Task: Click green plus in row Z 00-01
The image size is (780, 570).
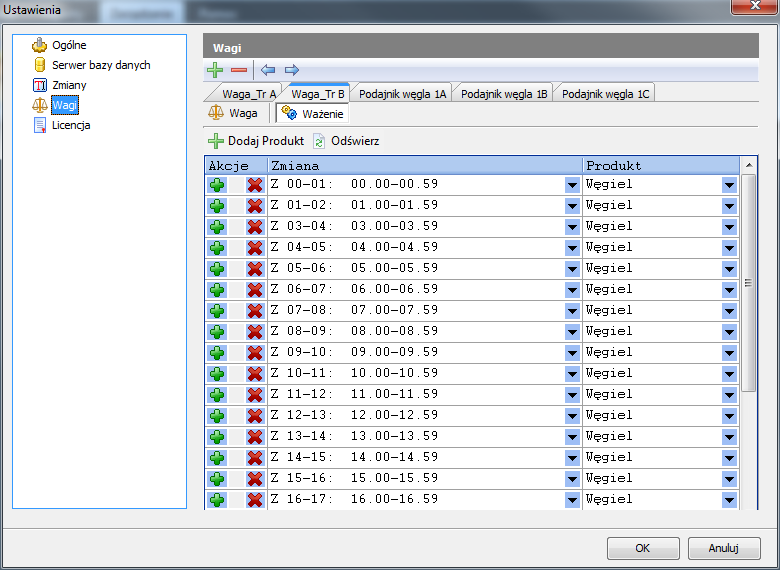Action: 218,184
